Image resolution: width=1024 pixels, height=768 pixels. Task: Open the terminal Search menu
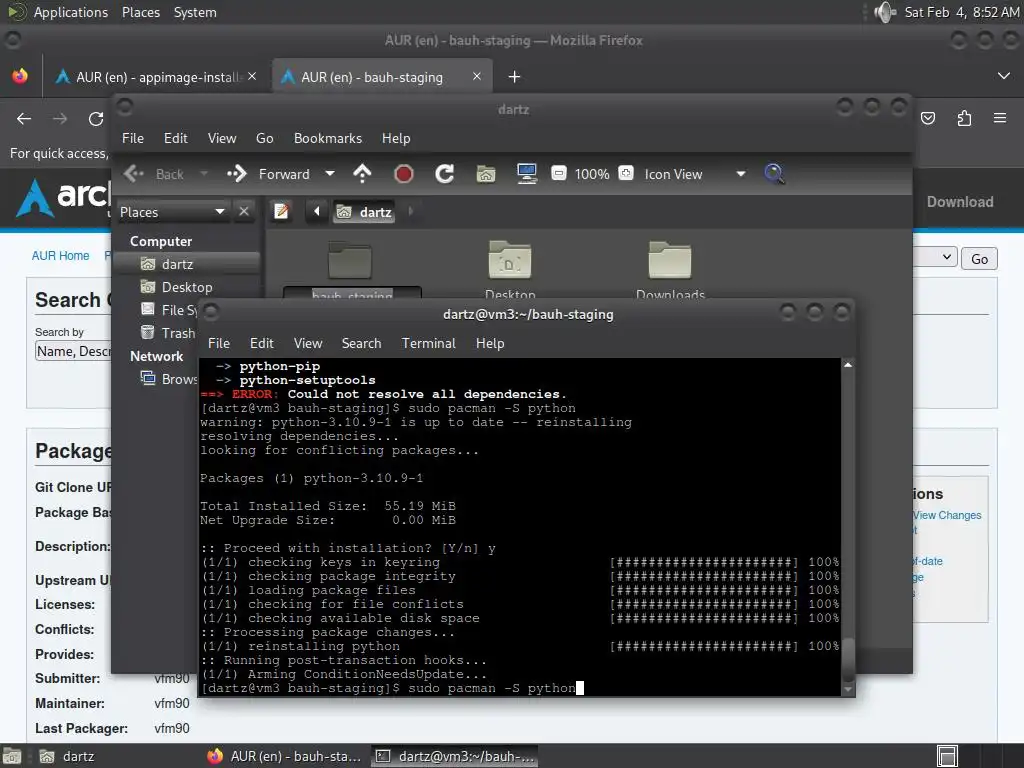coord(361,344)
